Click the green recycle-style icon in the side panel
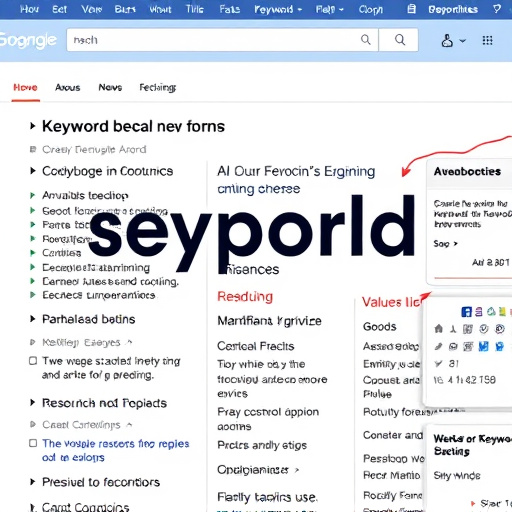 [491, 312]
